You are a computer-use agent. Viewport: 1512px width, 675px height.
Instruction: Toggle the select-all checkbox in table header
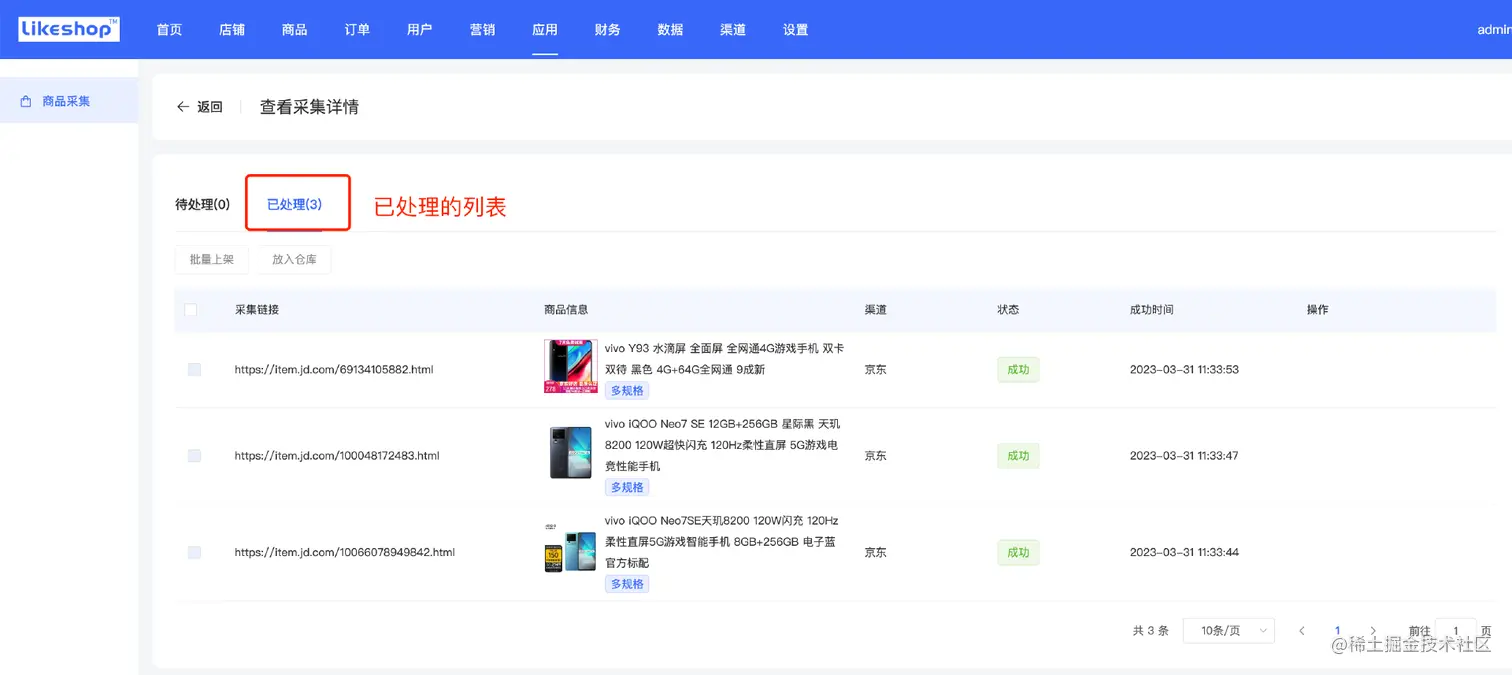[x=190, y=310]
